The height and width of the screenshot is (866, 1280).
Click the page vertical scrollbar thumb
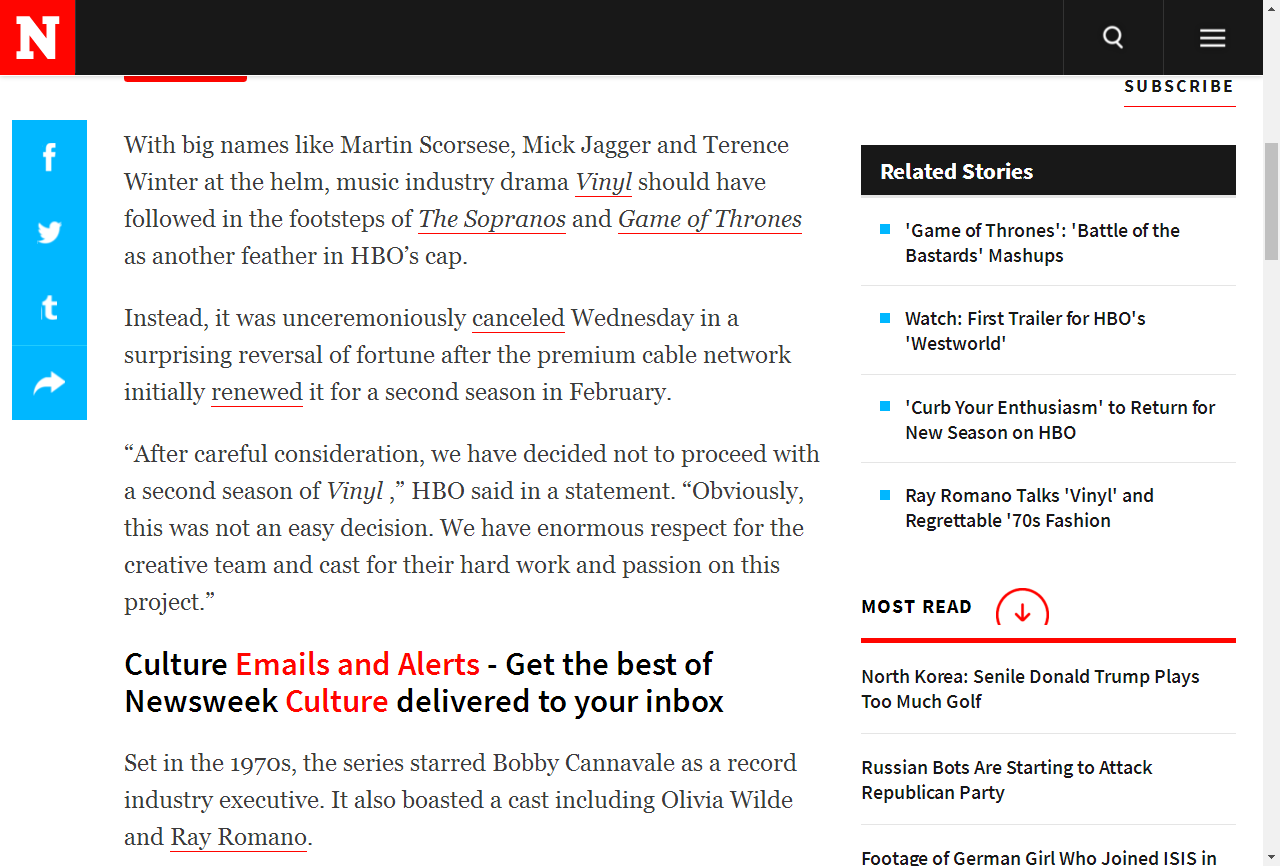click(1271, 201)
